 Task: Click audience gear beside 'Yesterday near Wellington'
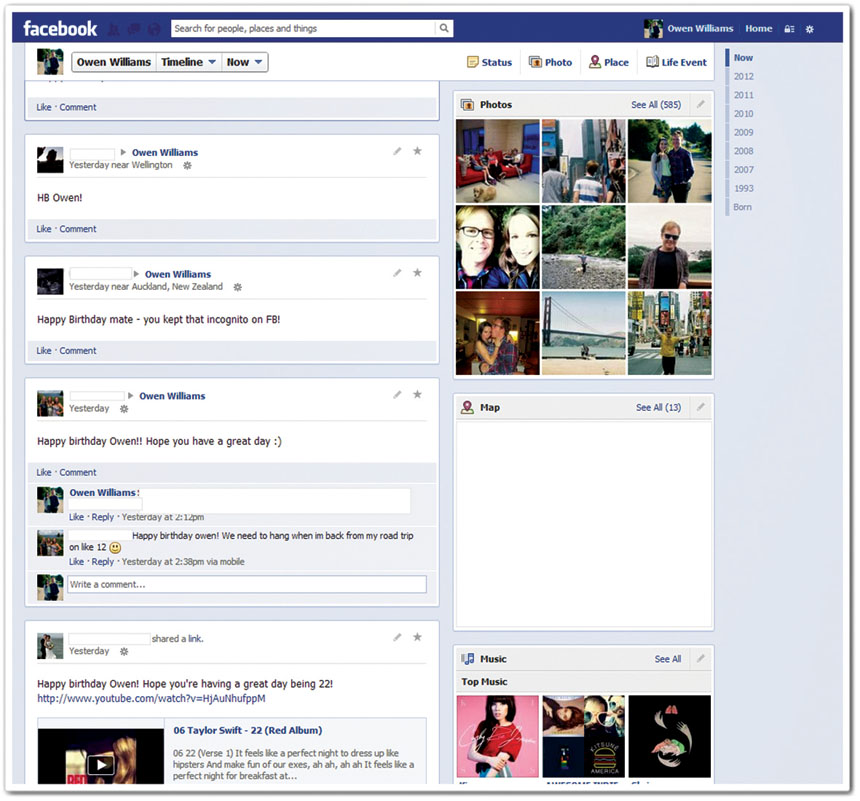[x=187, y=165]
